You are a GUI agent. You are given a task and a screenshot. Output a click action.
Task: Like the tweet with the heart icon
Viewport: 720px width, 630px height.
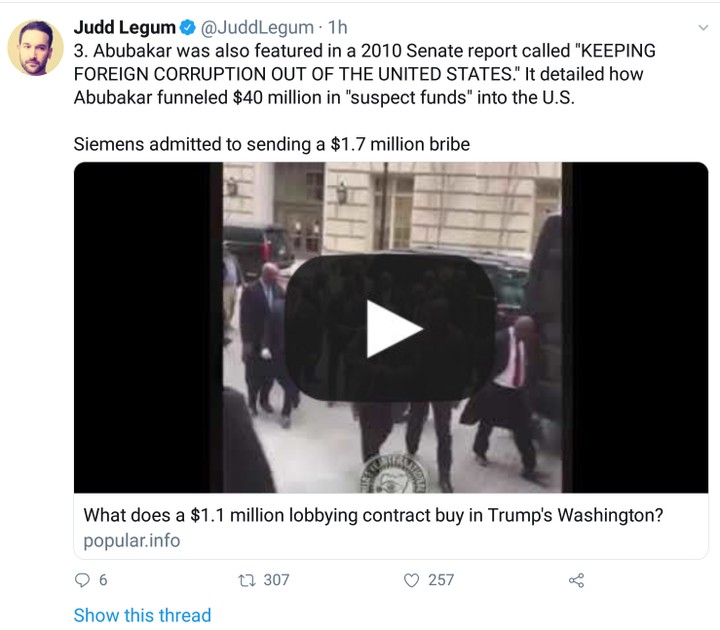pyautogui.click(x=411, y=580)
